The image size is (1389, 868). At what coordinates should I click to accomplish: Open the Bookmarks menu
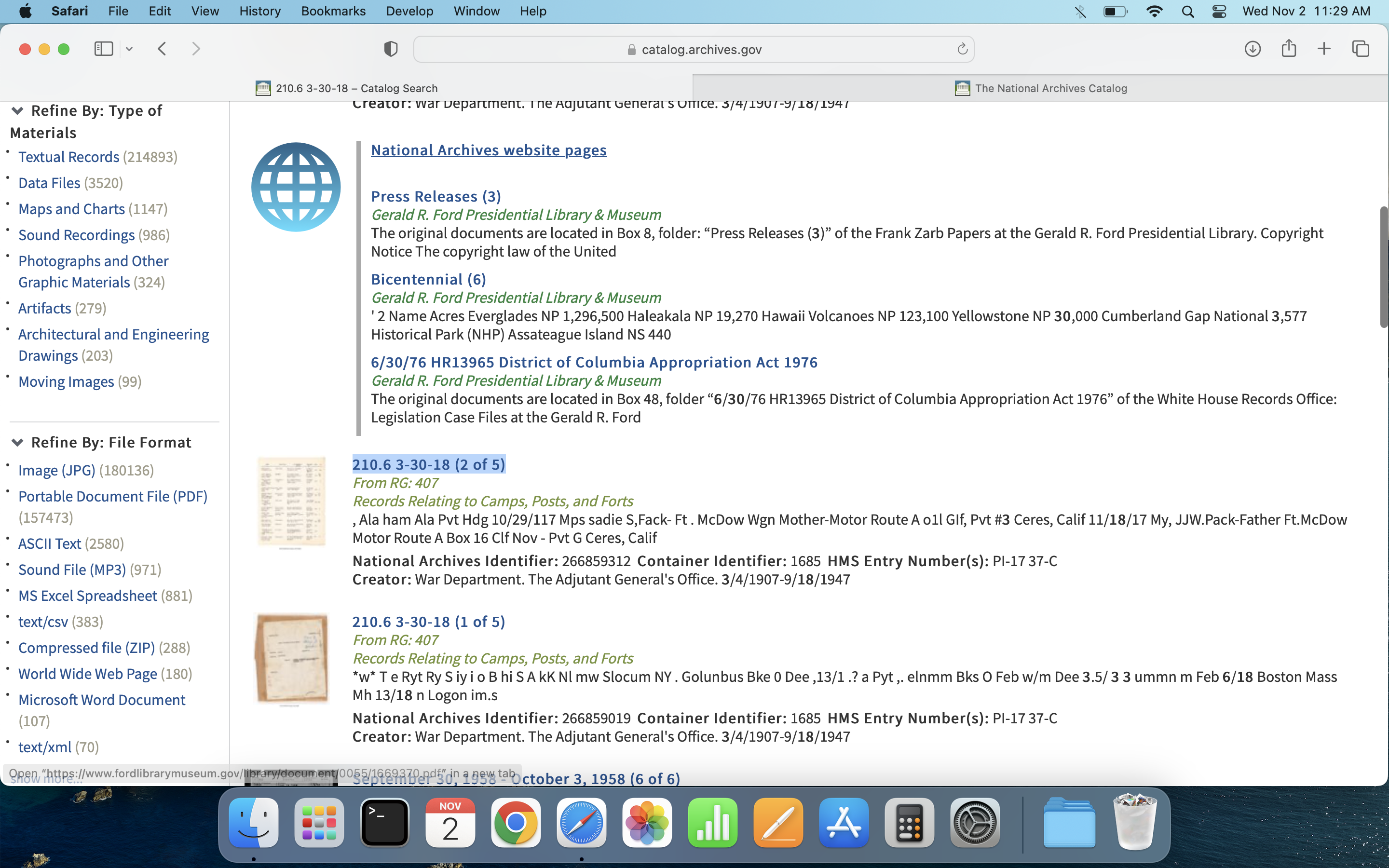coord(333,12)
